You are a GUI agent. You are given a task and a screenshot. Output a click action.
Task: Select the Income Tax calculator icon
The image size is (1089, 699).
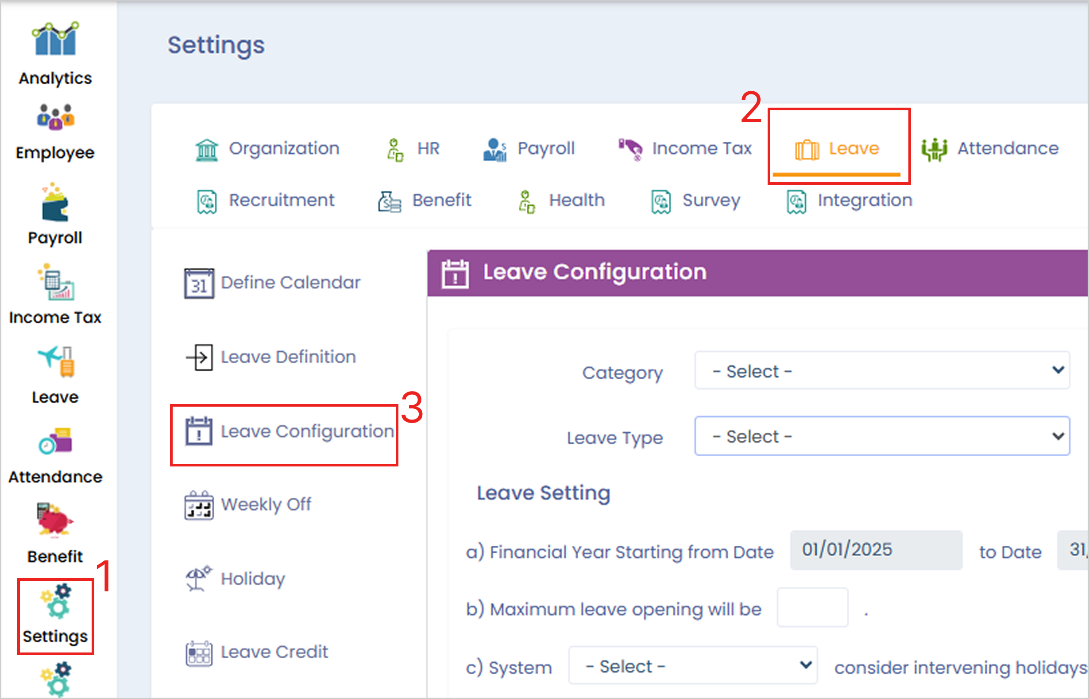55,283
